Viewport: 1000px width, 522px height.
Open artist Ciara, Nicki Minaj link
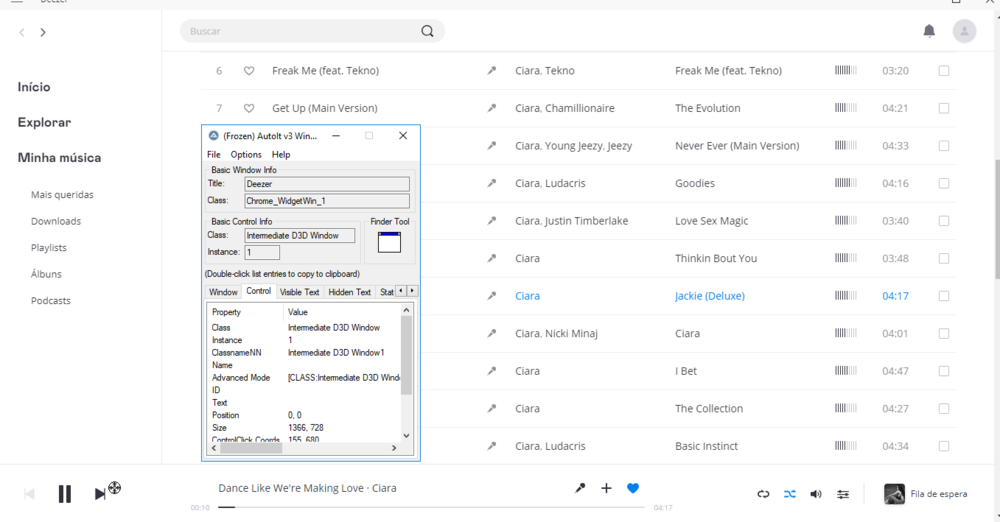(x=556, y=334)
